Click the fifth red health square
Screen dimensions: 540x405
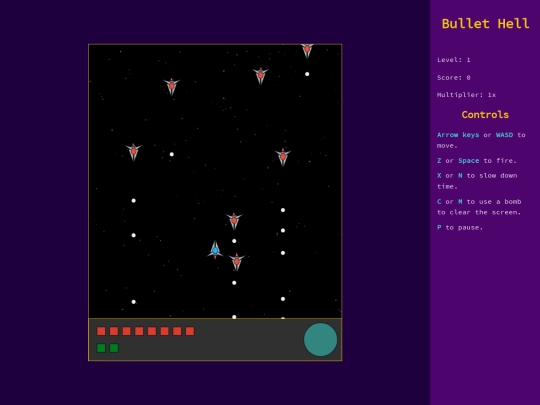(x=152, y=331)
